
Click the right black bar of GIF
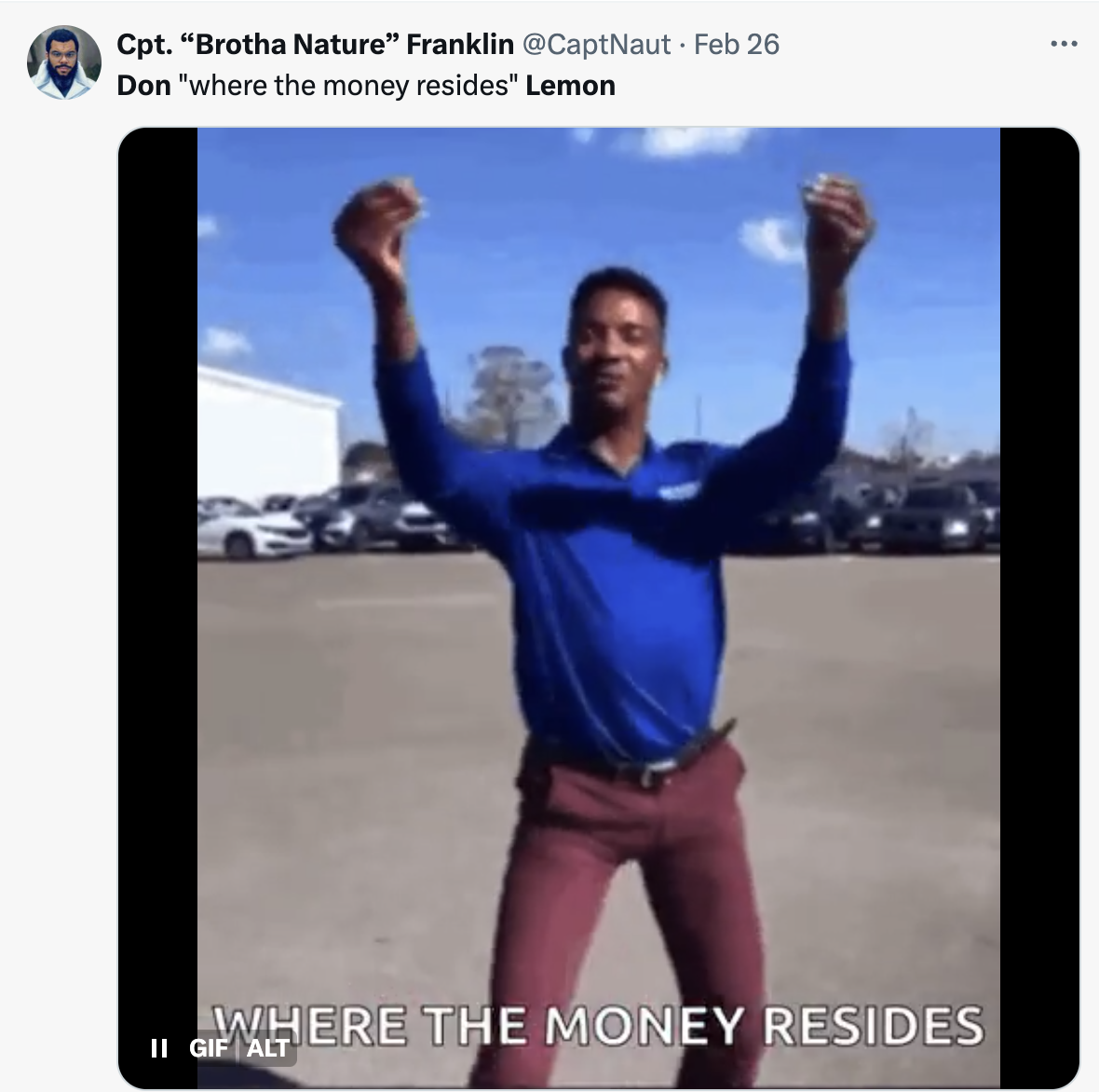1039,607
